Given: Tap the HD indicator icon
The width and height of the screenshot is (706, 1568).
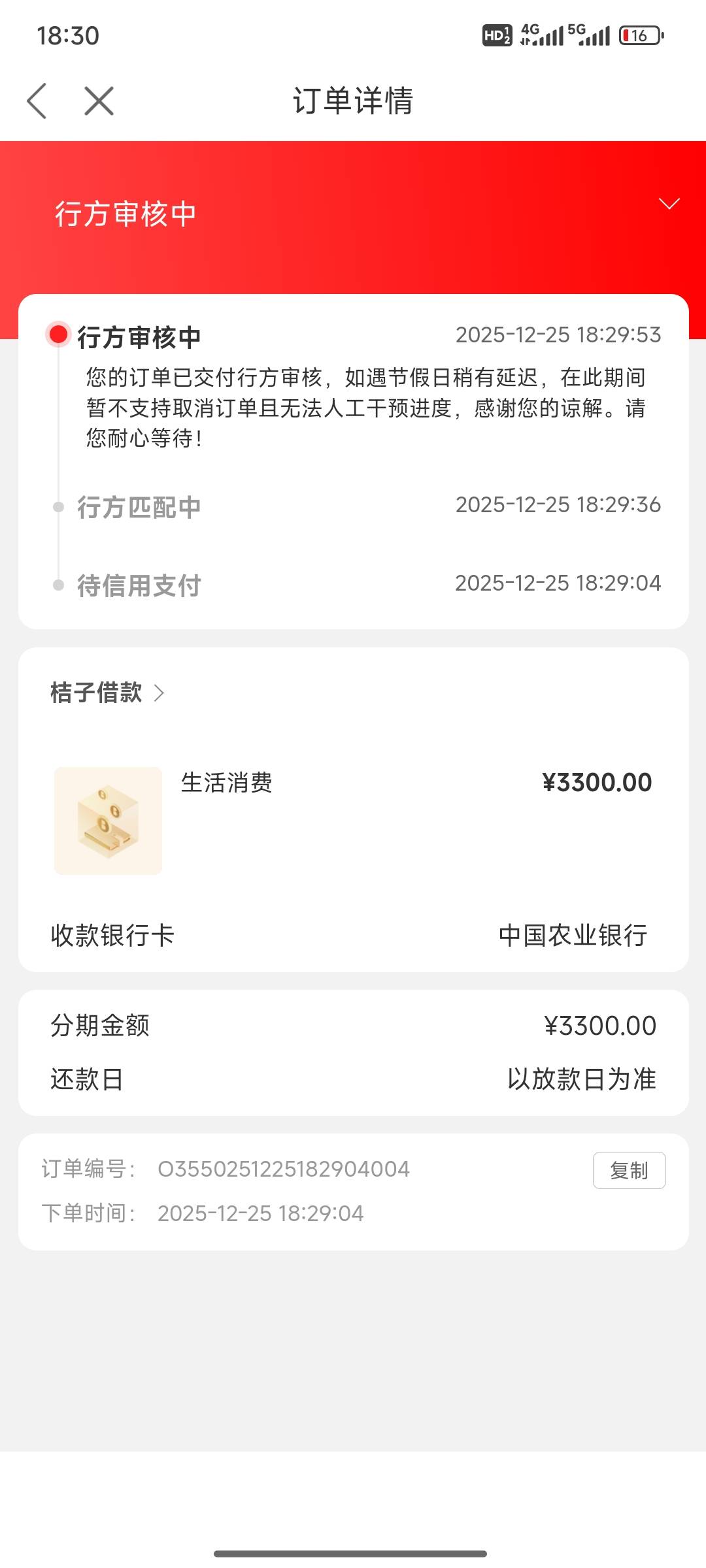Looking at the screenshot, I should [x=497, y=35].
